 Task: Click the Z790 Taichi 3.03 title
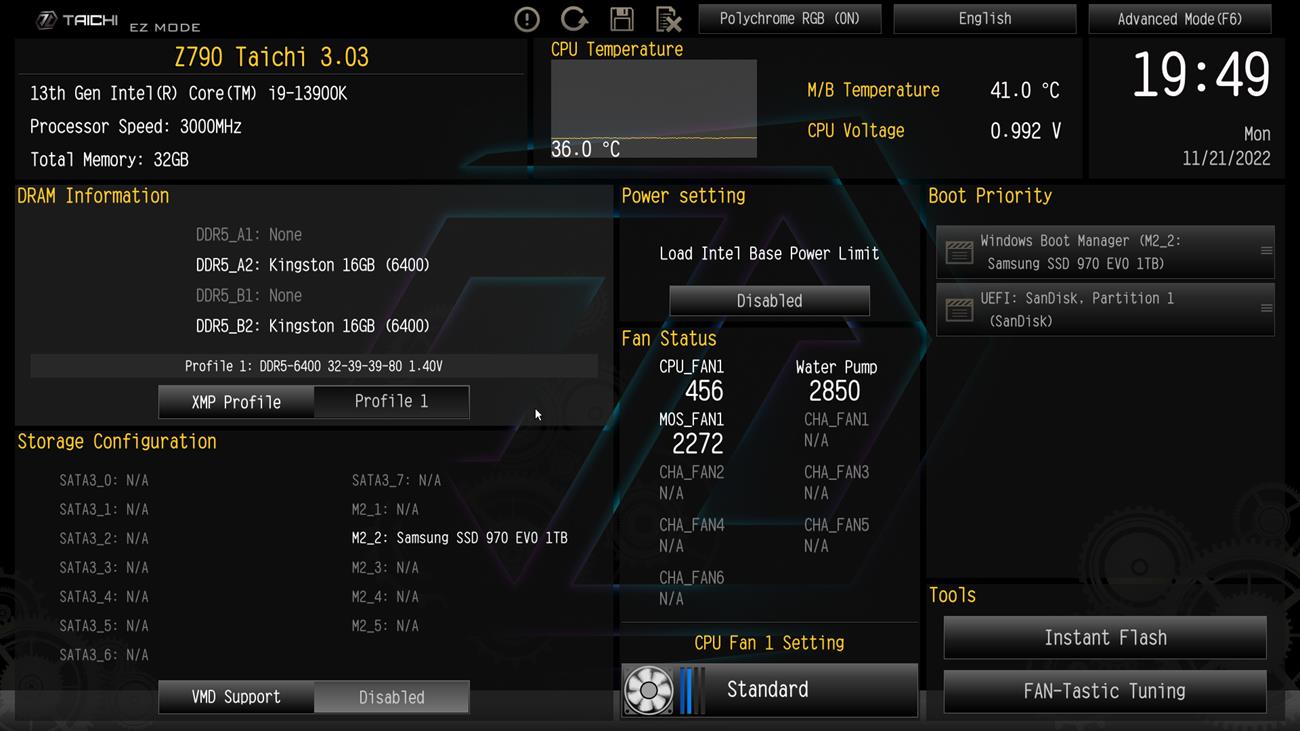point(271,57)
